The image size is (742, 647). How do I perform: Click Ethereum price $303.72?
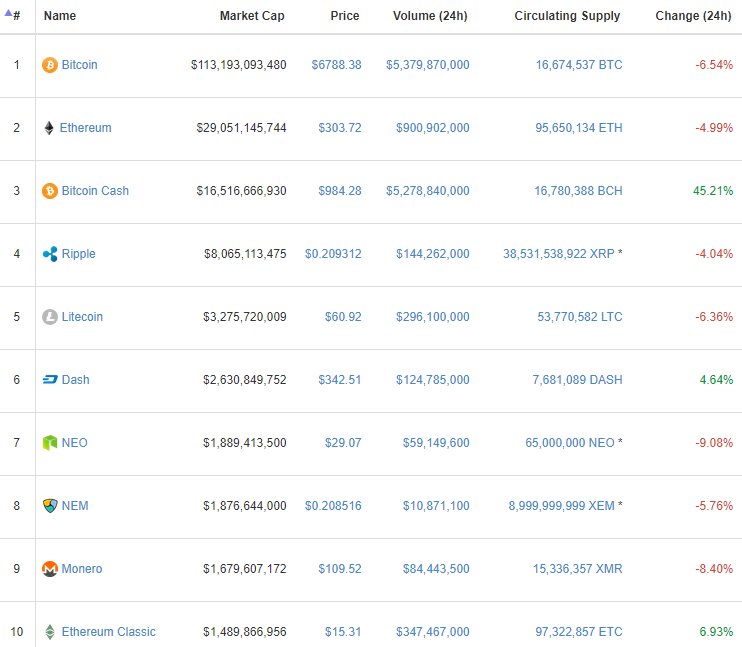[x=340, y=128]
